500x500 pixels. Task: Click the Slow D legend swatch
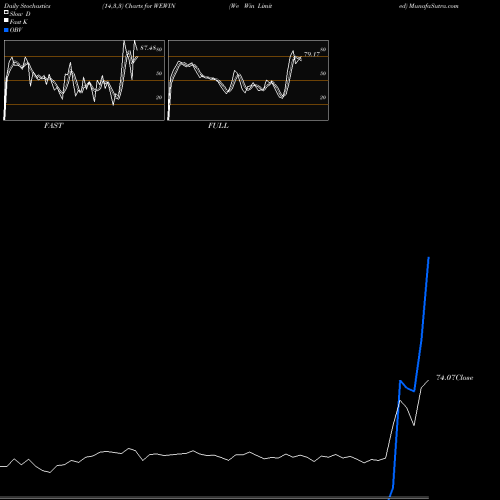[x=6, y=12]
